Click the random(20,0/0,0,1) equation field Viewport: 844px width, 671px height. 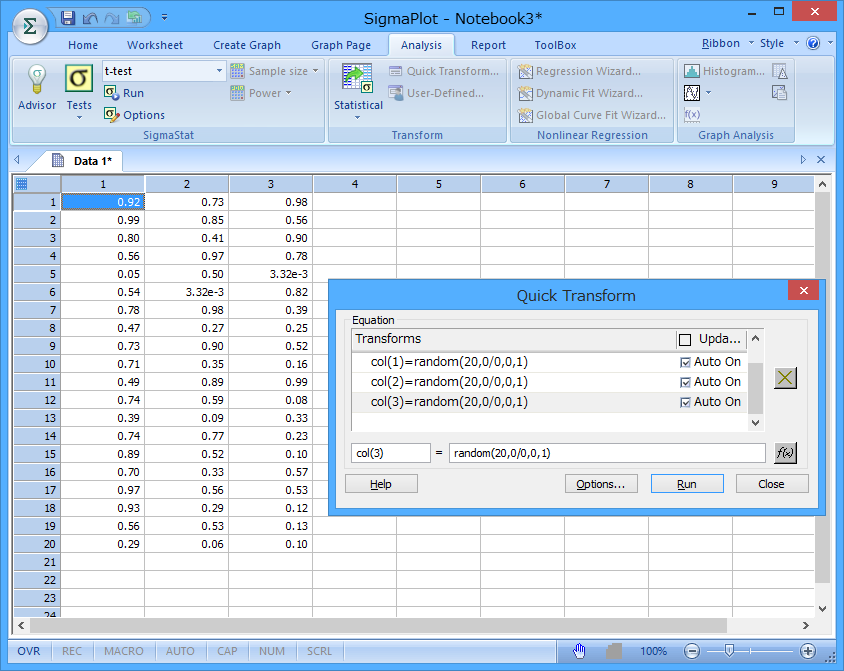(607, 453)
